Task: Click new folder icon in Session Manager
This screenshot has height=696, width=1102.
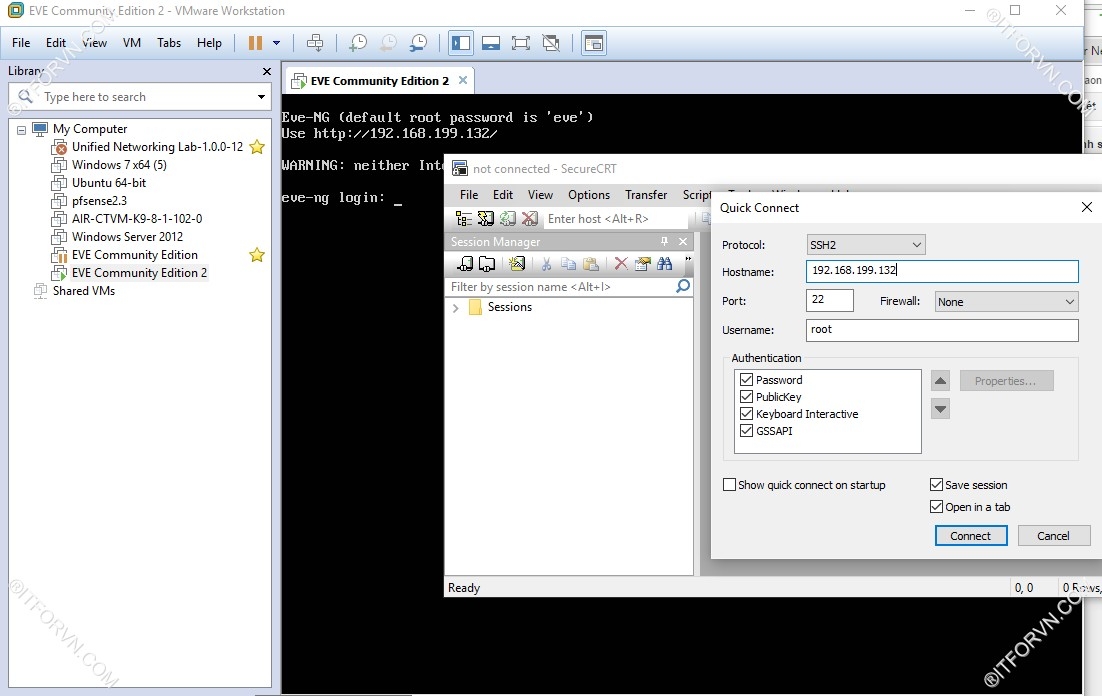Action: 487,264
